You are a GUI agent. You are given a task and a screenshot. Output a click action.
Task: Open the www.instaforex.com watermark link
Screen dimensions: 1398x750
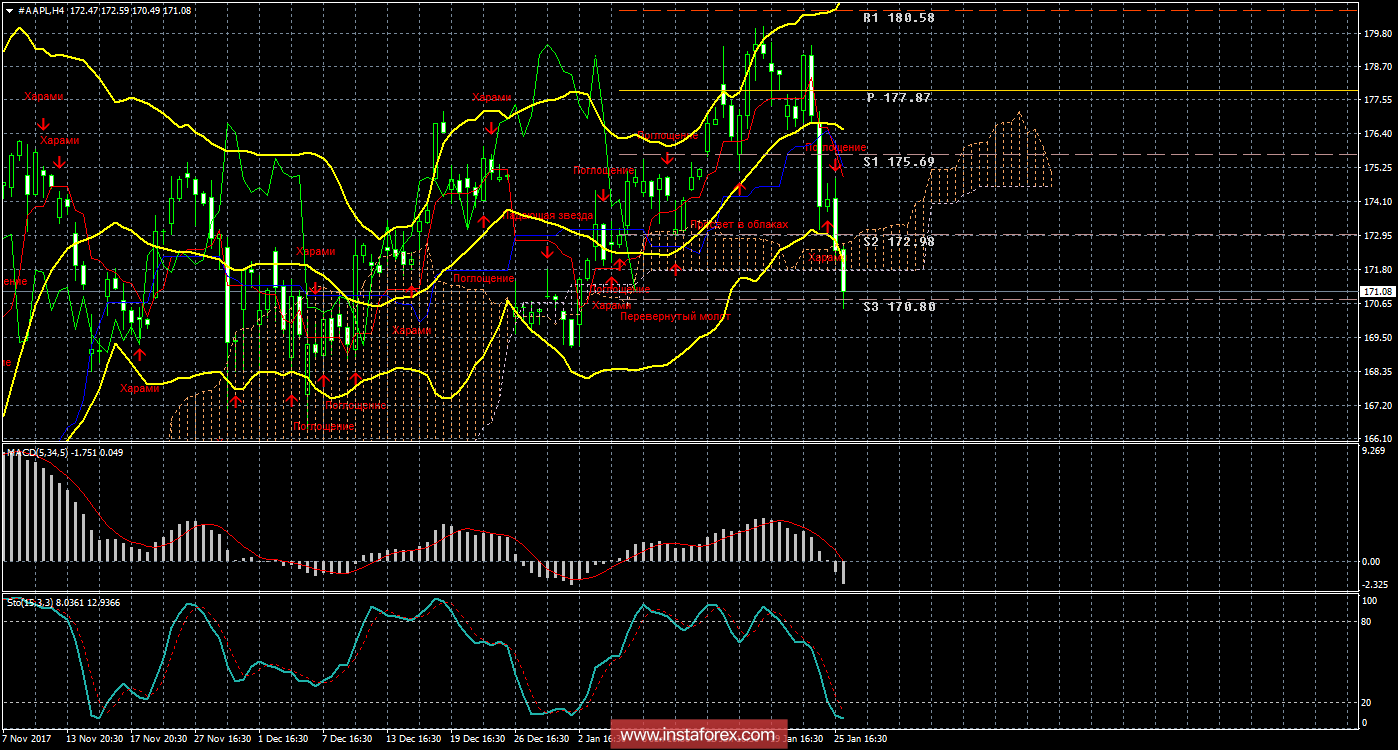pyautogui.click(x=698, y=736)
